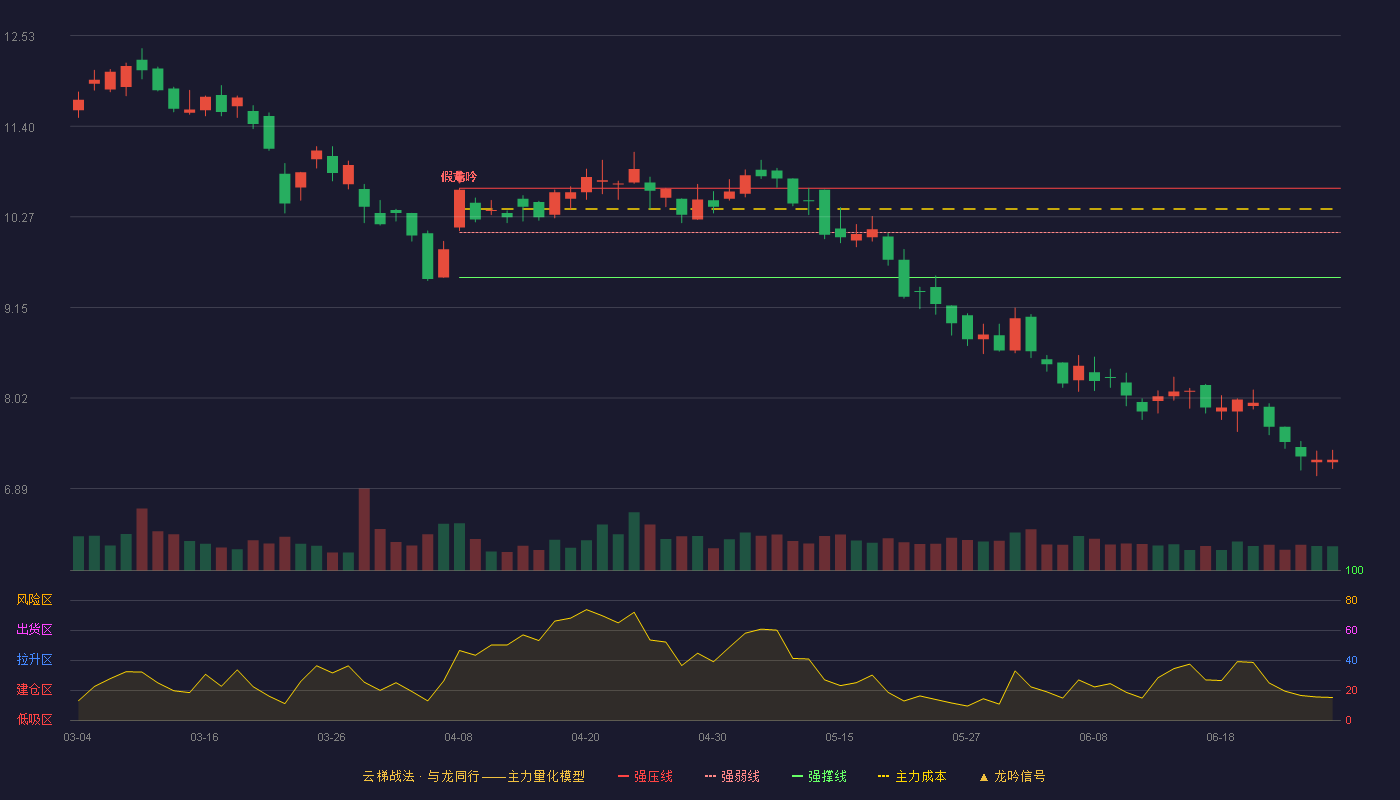
Task: Click the pink dotted 强弱线 legend icon
Action: 710,776
